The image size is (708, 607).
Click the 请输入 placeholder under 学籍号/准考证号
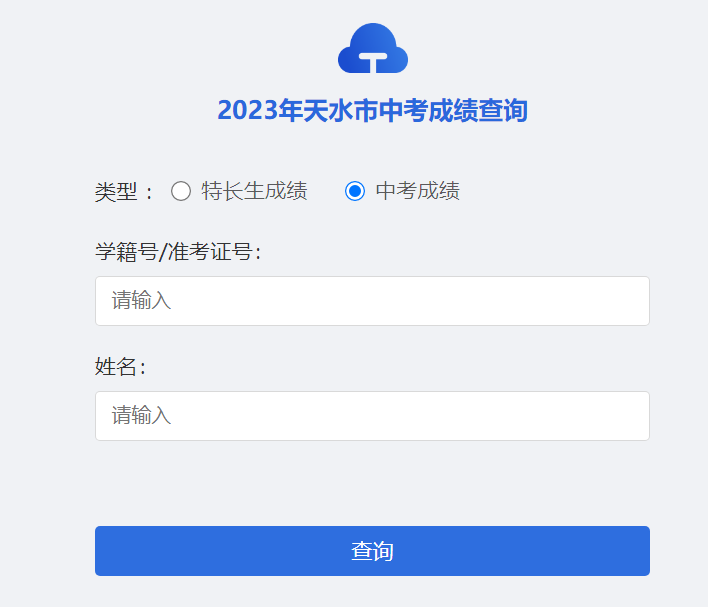(141, 301)
